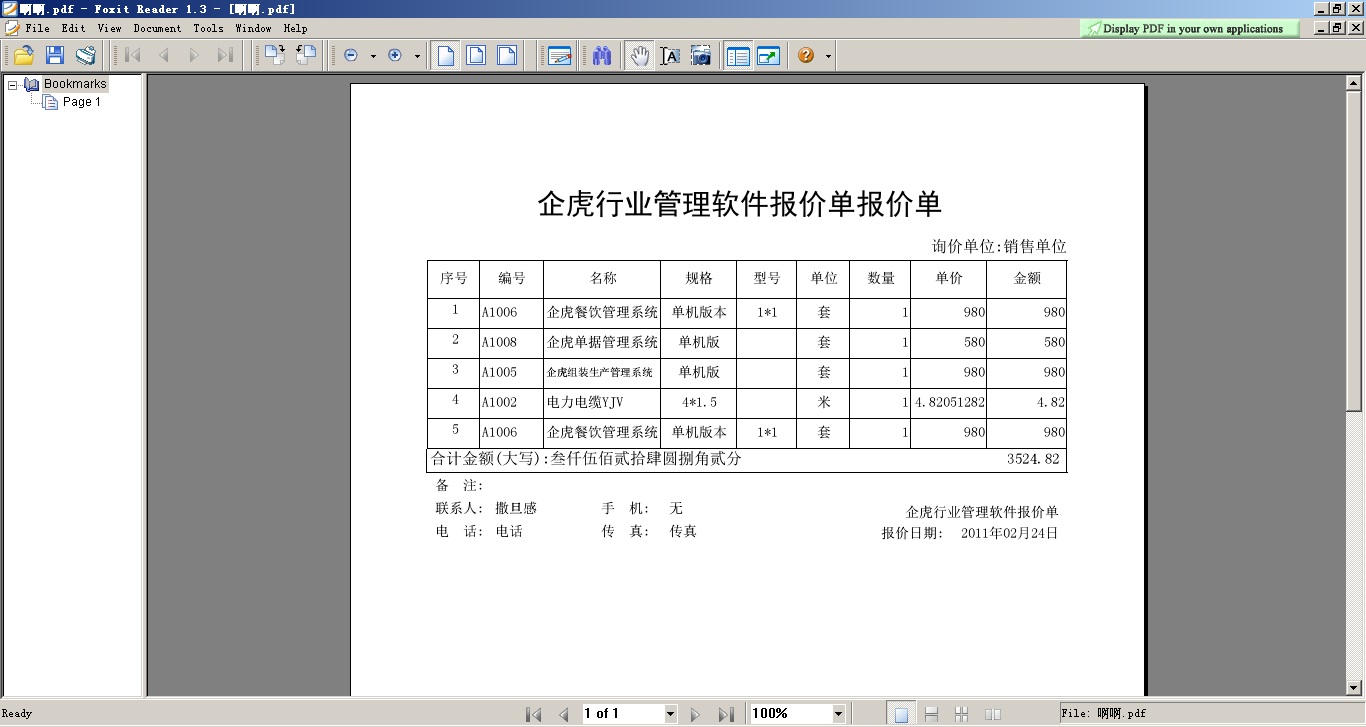Open the Help icon dropdown arrow
The height and width of the screenshot is (727, 1366).
click(x=829, y=57)
